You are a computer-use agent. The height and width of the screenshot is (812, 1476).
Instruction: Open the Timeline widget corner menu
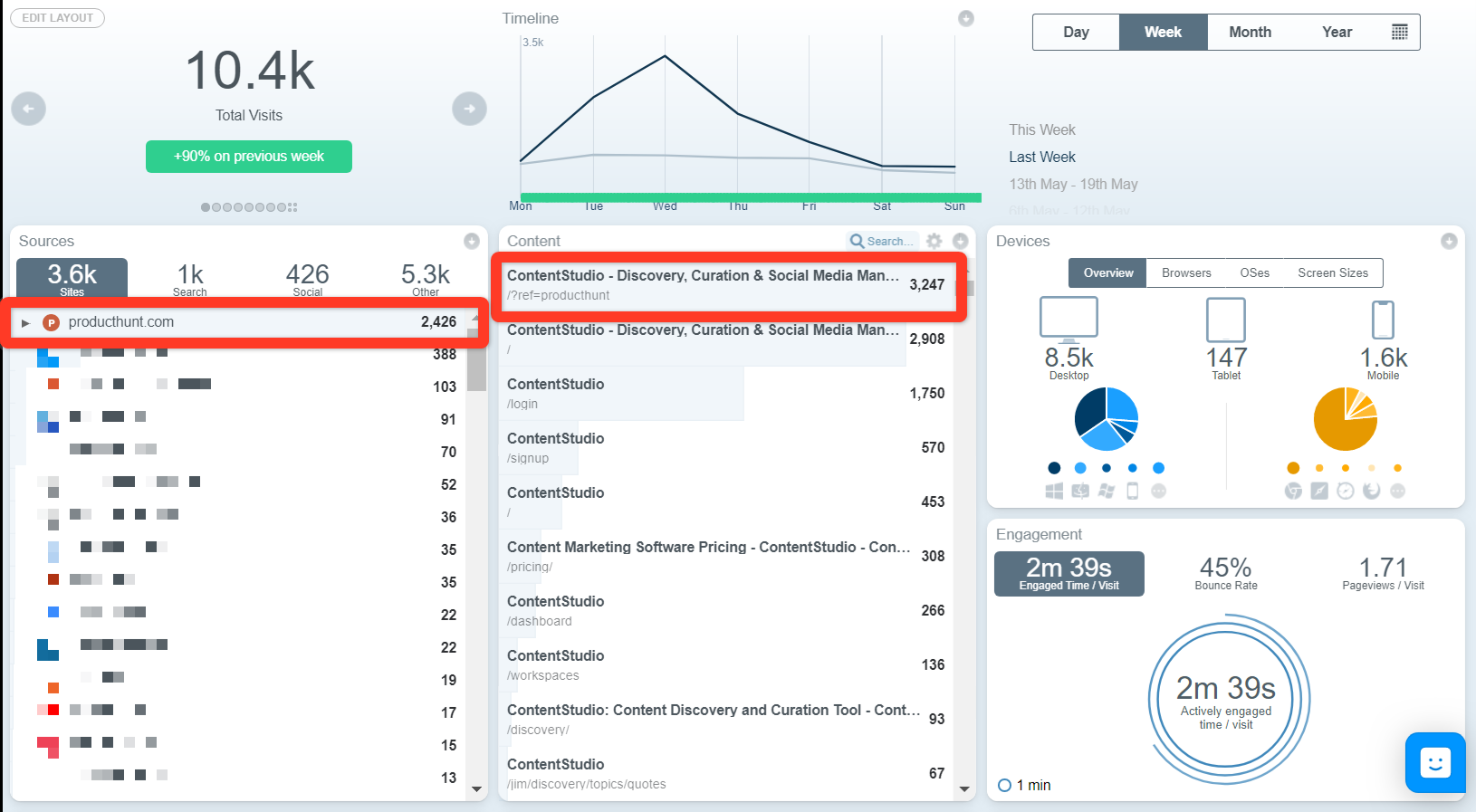point(966,18)
